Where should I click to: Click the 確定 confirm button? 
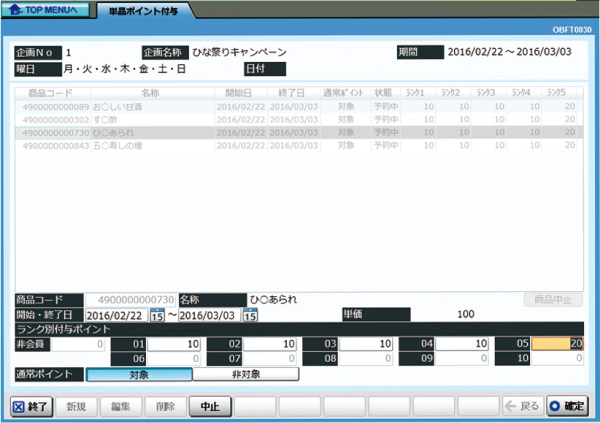tap(568, 407)
